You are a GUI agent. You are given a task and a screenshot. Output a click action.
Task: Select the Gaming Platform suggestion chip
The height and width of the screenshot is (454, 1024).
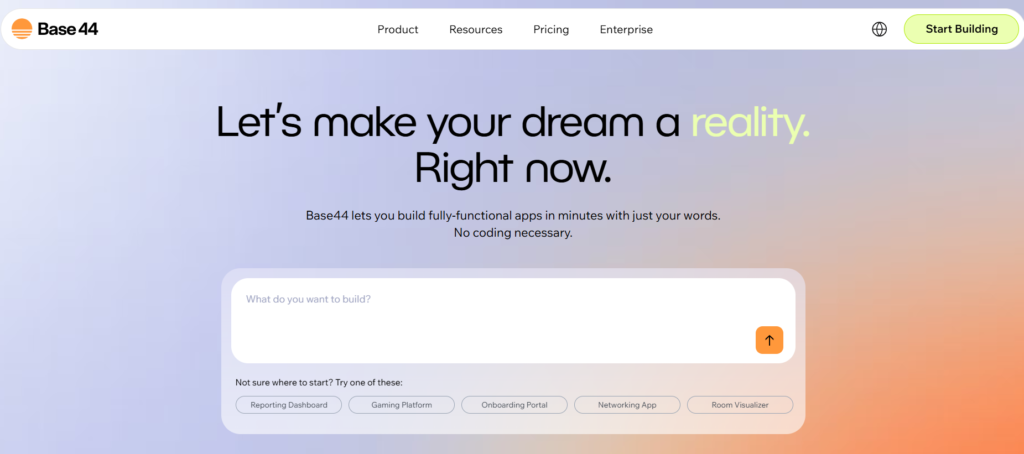[x=401, y=405]
